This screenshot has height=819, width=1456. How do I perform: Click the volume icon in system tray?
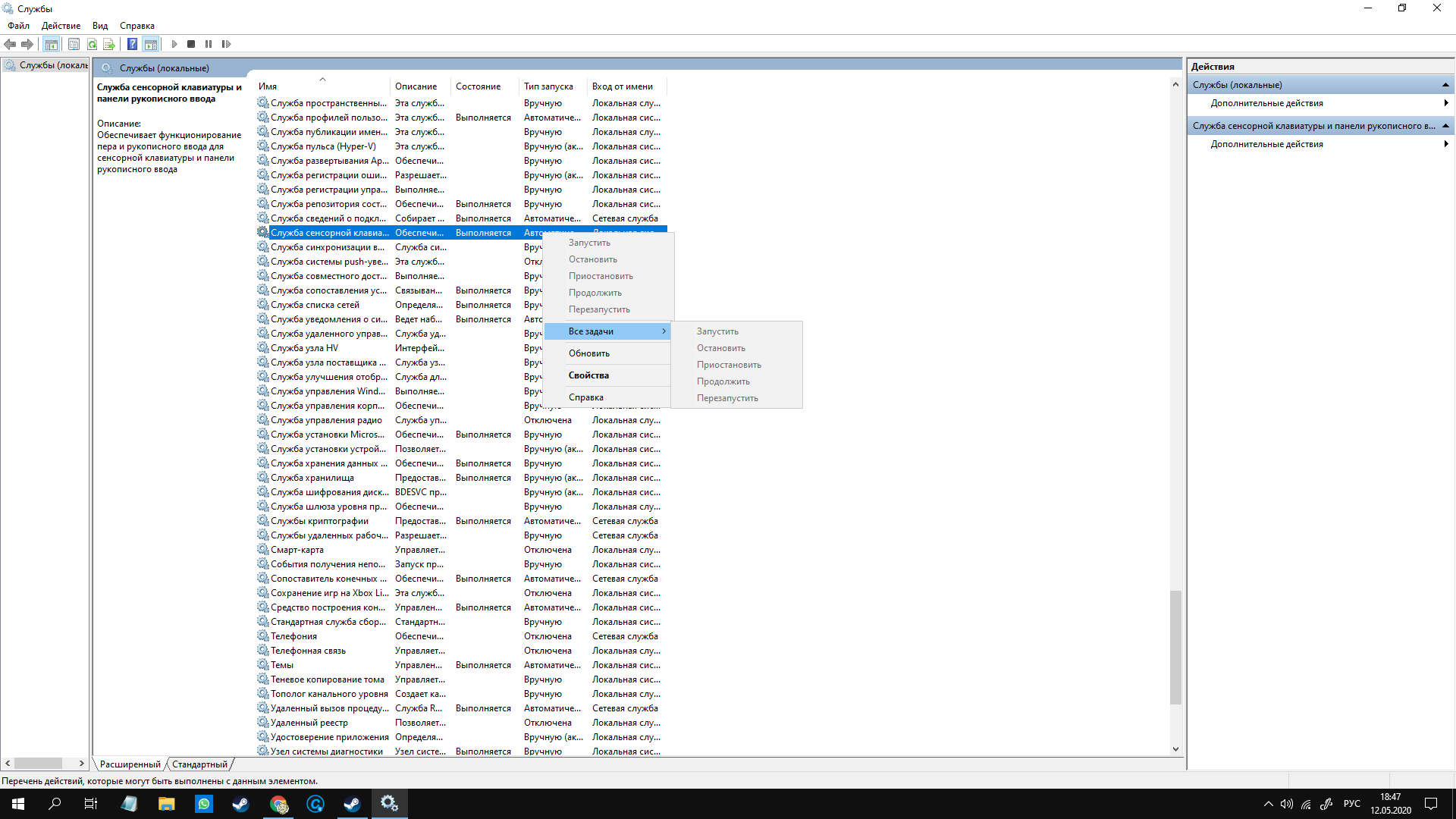coord(1287,804)
